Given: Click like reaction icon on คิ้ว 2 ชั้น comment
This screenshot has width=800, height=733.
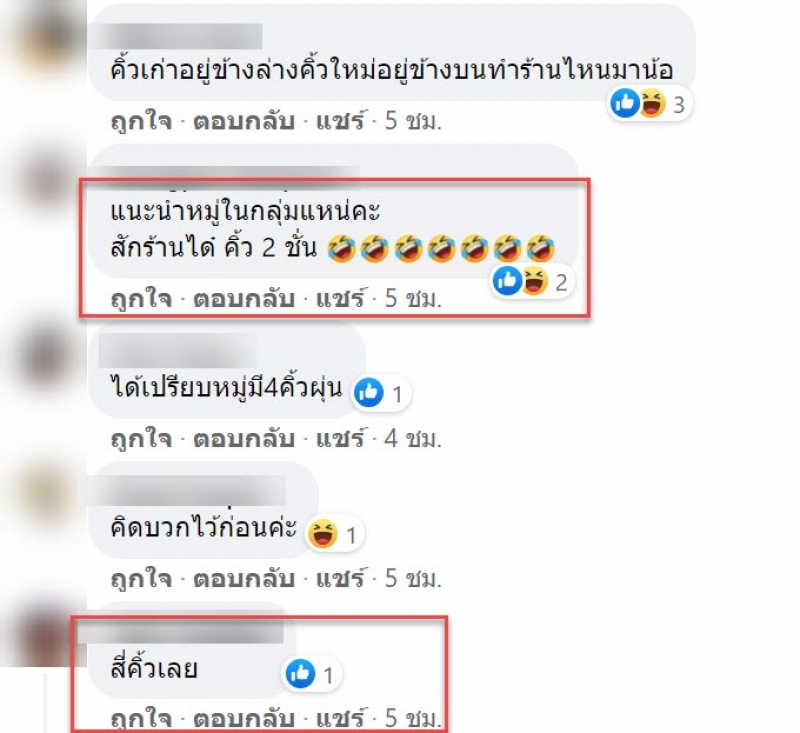Looking at the screenshot, I should [507, 281].
